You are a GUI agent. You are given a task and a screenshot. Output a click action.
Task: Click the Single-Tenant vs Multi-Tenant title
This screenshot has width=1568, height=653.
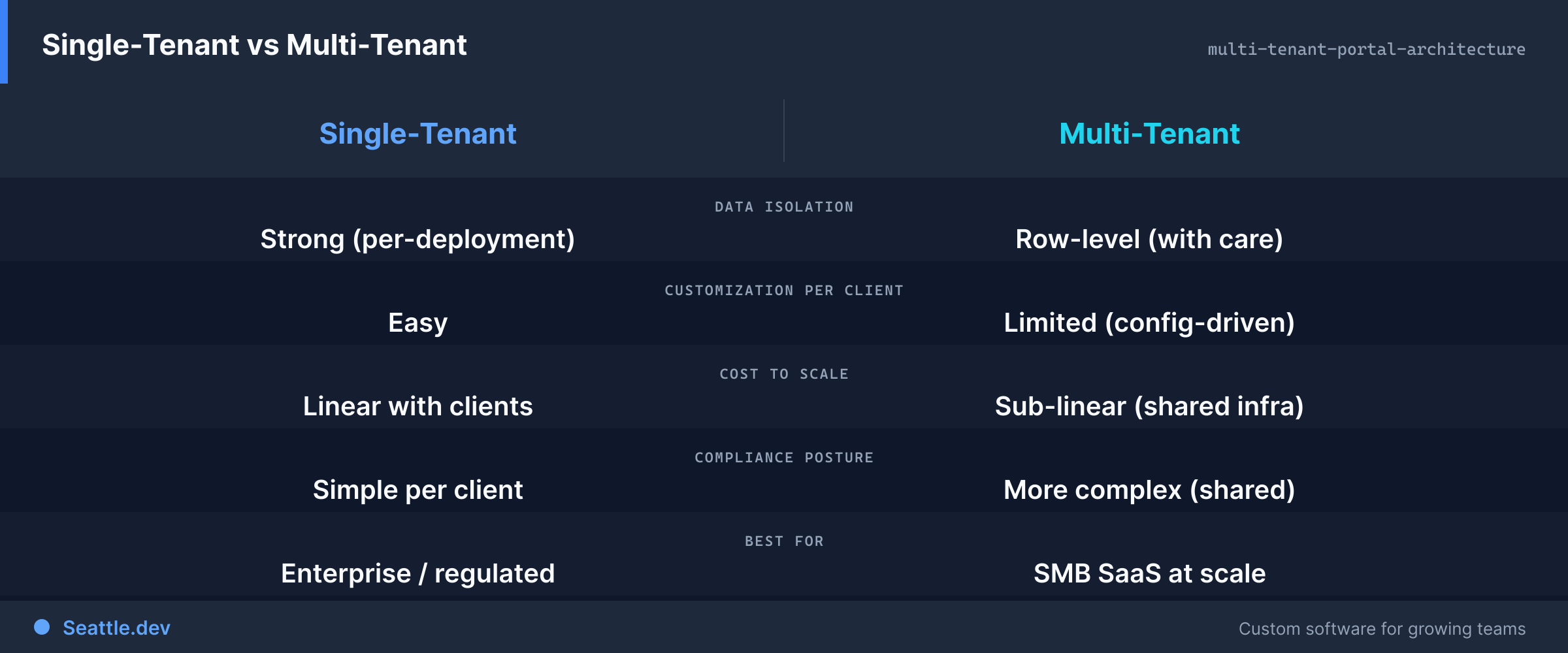pos(254,45)
